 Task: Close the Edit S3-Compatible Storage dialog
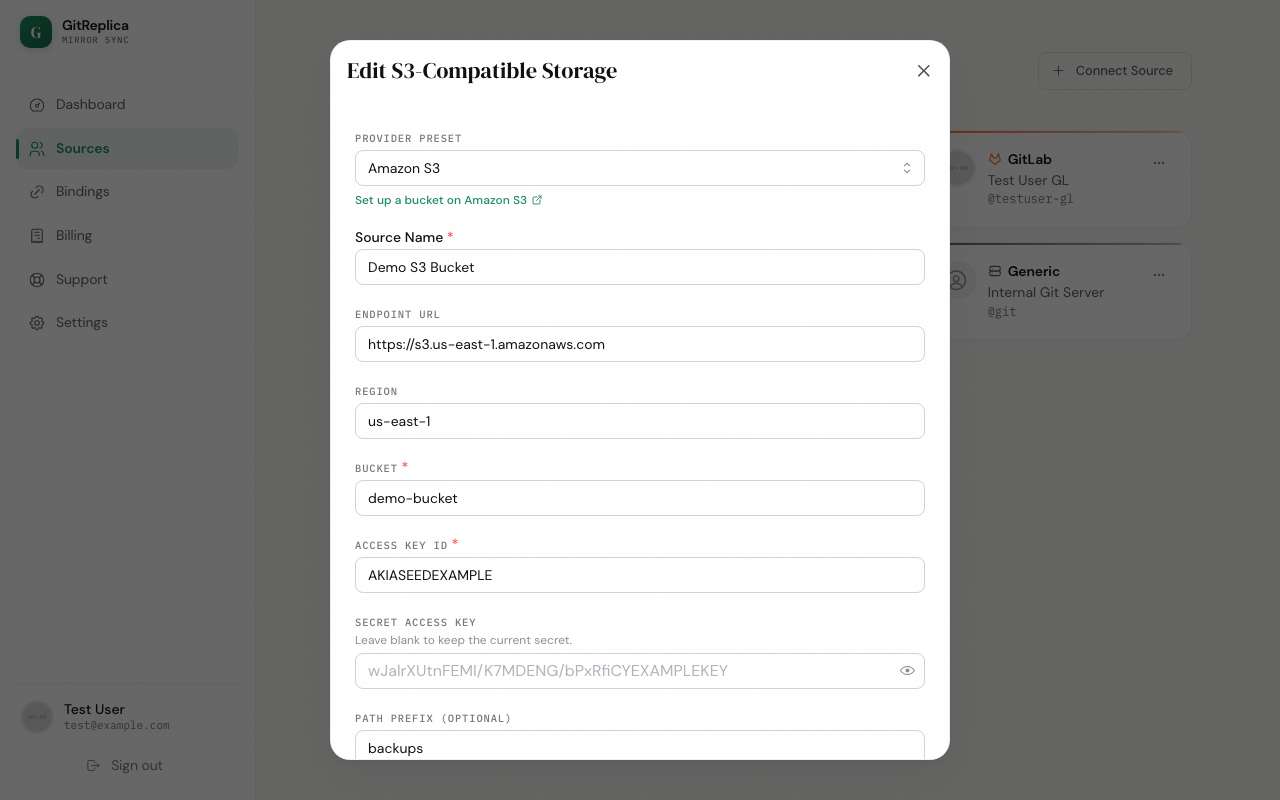click(923, 71)
